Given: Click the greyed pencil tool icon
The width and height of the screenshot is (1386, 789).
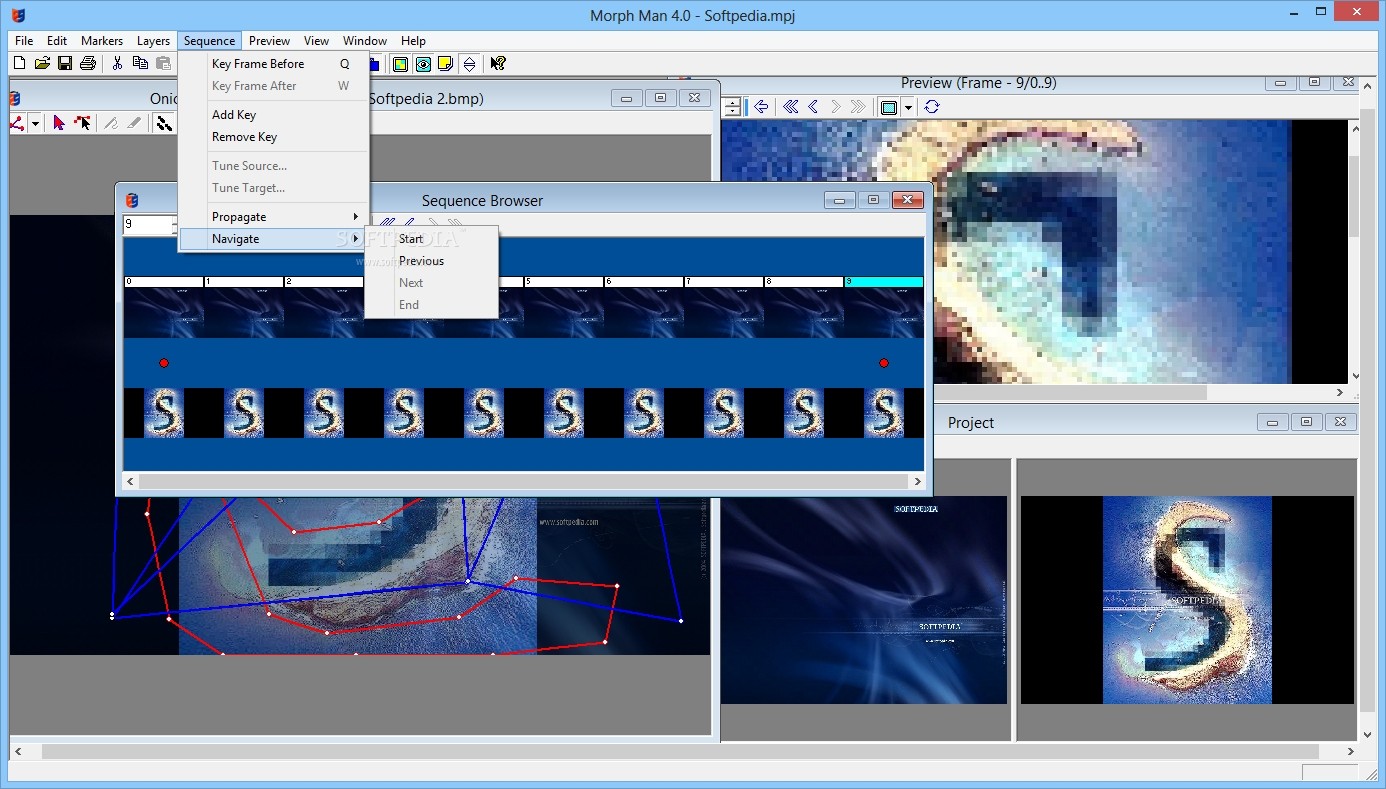Looking at the screenshot, I should pyautogui.click(x=134, y=123).
